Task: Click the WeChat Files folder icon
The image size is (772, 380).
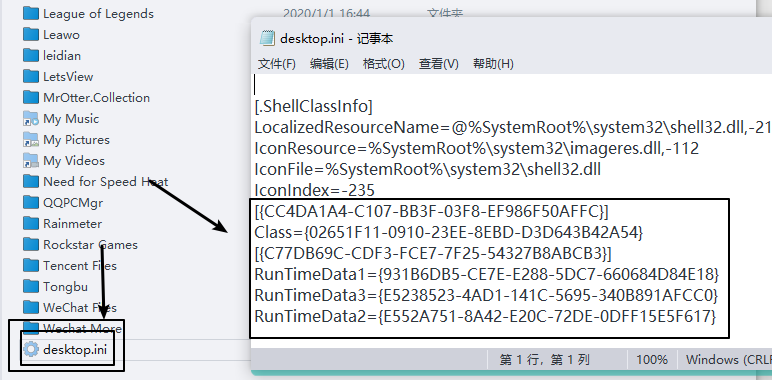Action: [x=31, y=308]
